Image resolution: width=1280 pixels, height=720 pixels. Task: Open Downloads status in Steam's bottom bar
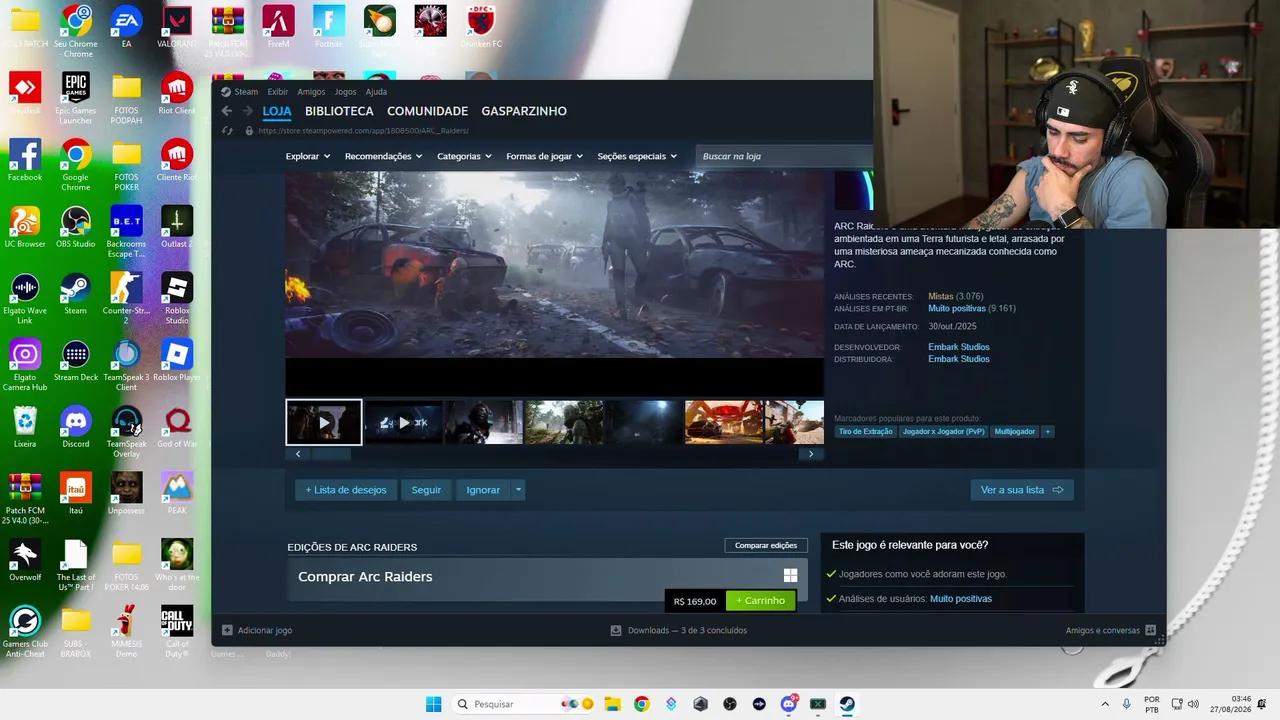(x=679, y=630)
